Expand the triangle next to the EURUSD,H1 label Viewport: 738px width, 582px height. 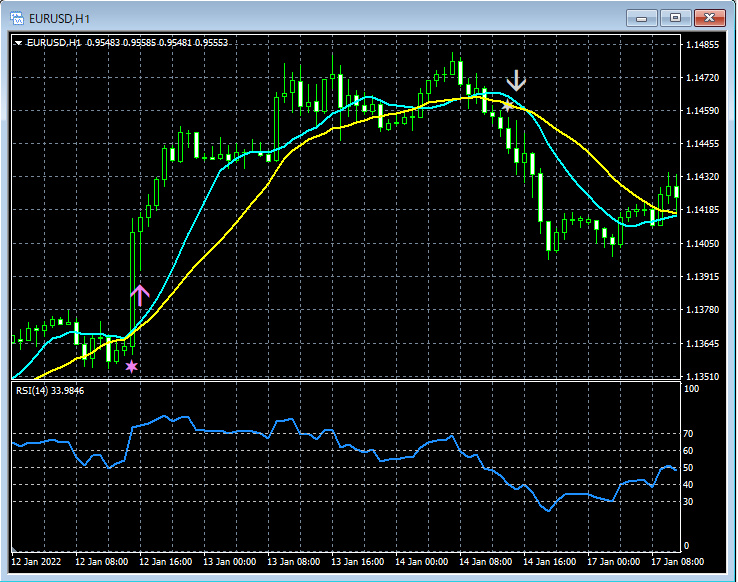click(x=18, y=43)
